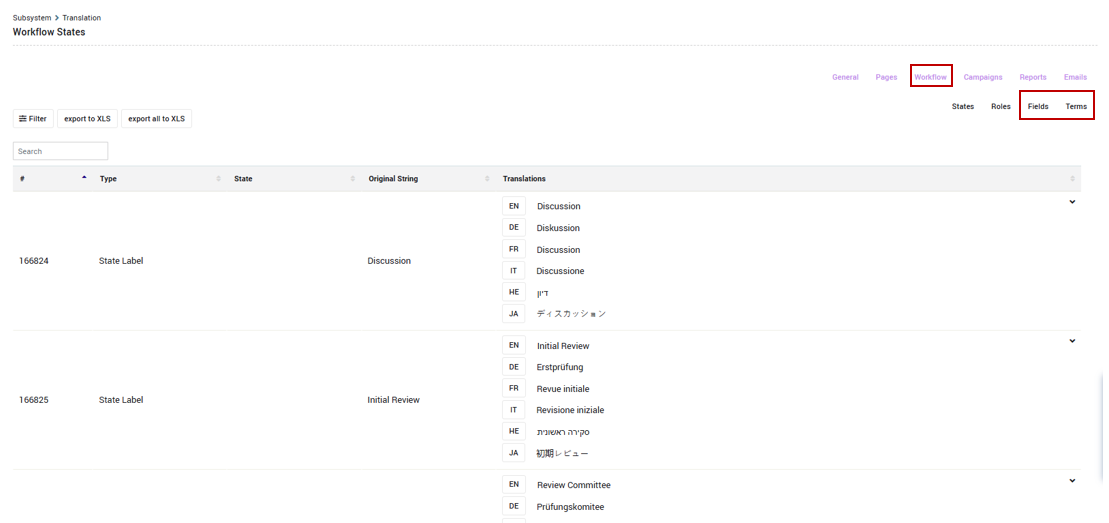Viewport: 1109px width, 523px height.
Task: Click the translation Erstprüfung
Action: (560, 367)
